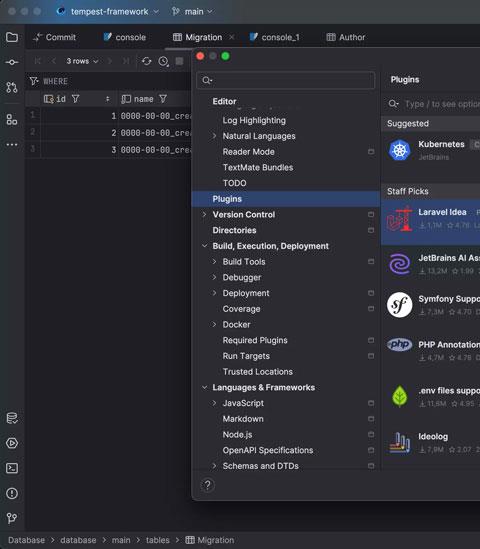The width and height of the screenshot is (480, 549).
Task: Open the Pull Requests tool window
Action: [x=12, y=87]
